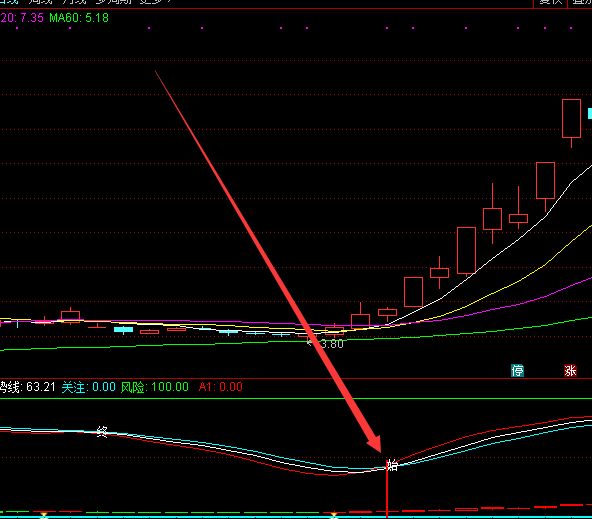Switch to the 周线 weekly tab

(x=40, y=2)
